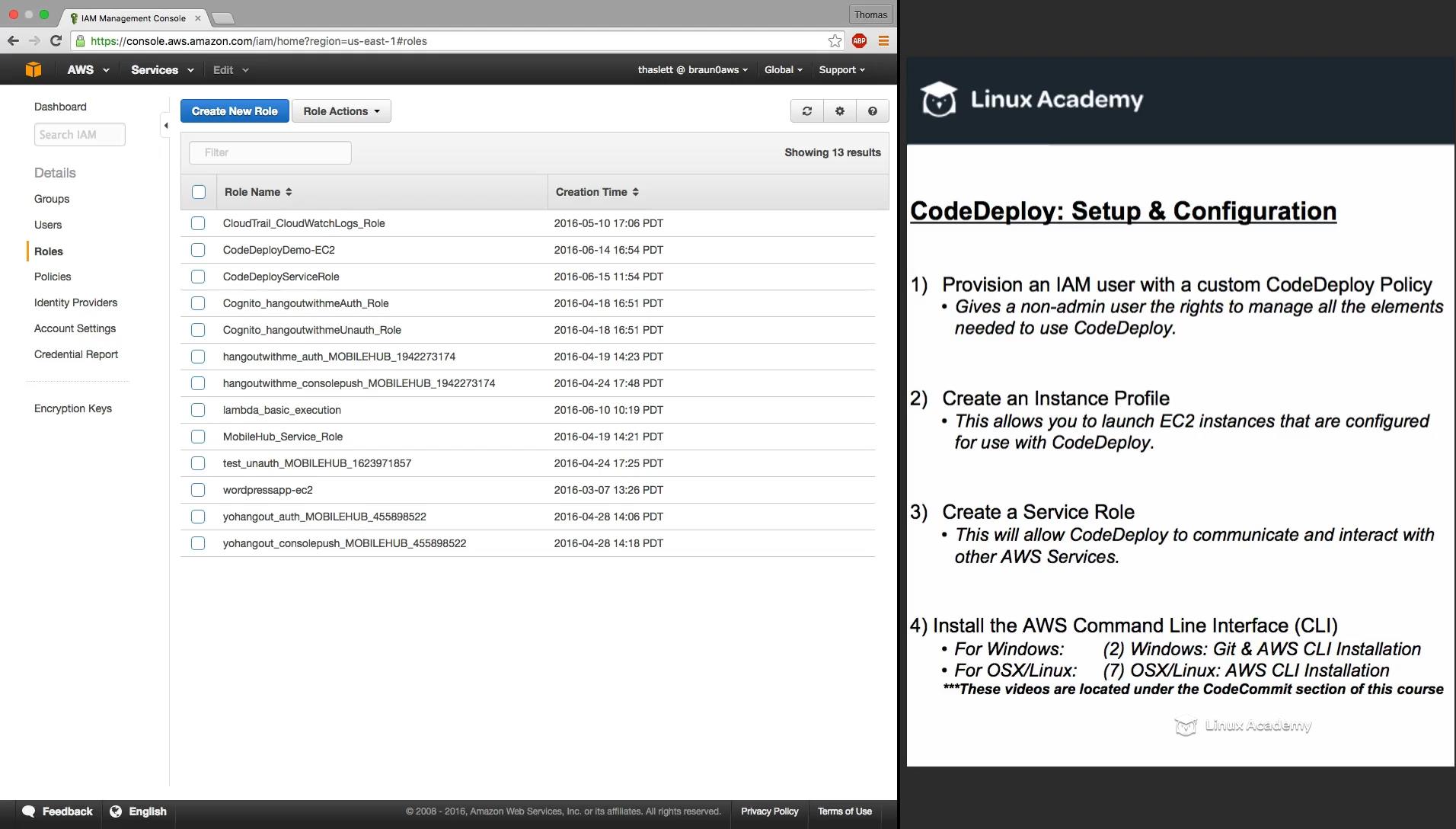Click the browser forward arrow
This screenshot has width=1456, height=829.
pyautogui.click(x=34, y=41)
